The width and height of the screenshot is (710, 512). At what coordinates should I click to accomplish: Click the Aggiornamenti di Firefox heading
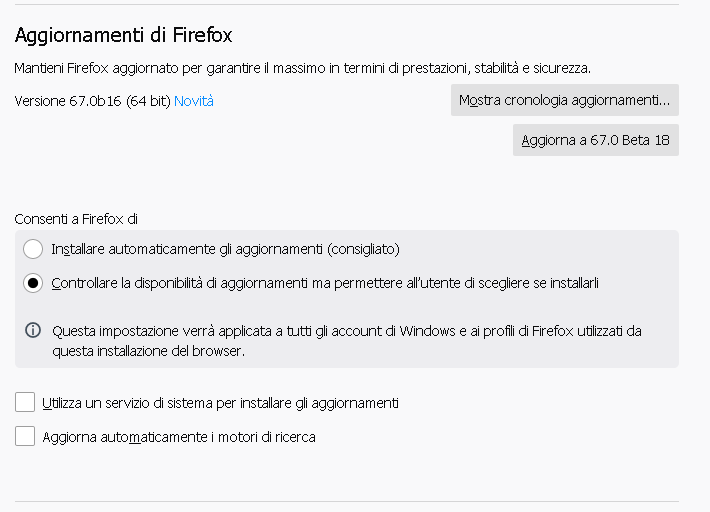click(124, 35)
